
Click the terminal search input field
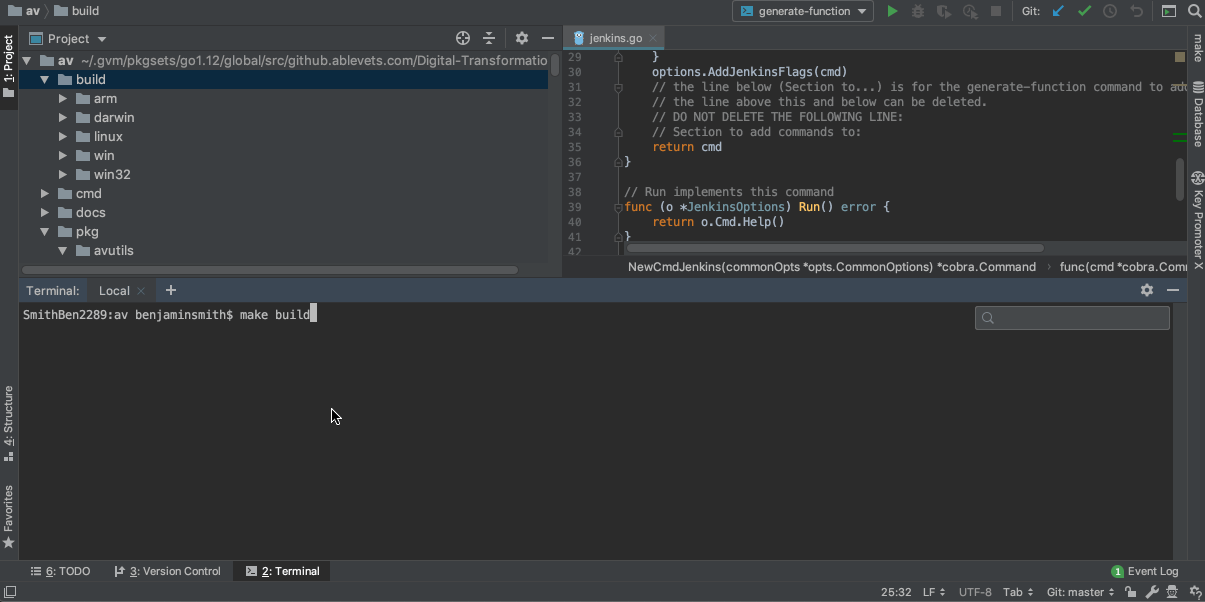point(1072,318)
